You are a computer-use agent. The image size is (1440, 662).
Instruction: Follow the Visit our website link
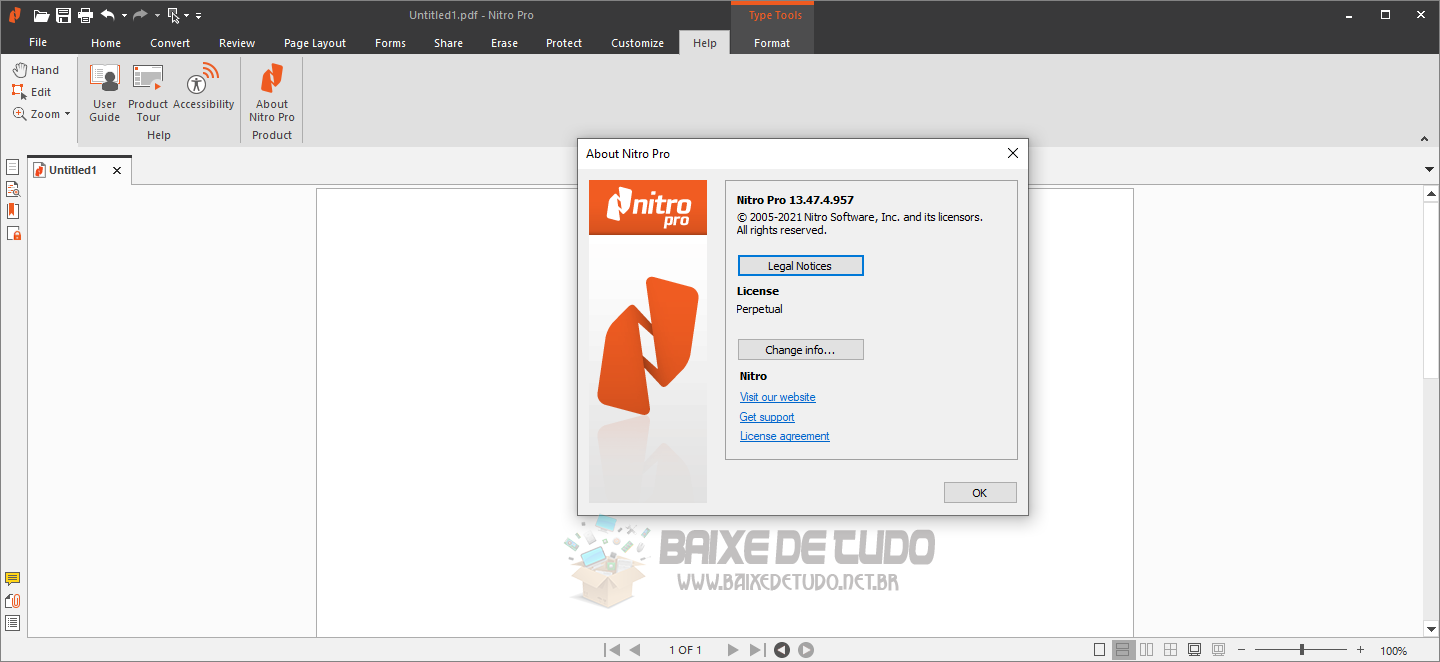coord(777,397)
